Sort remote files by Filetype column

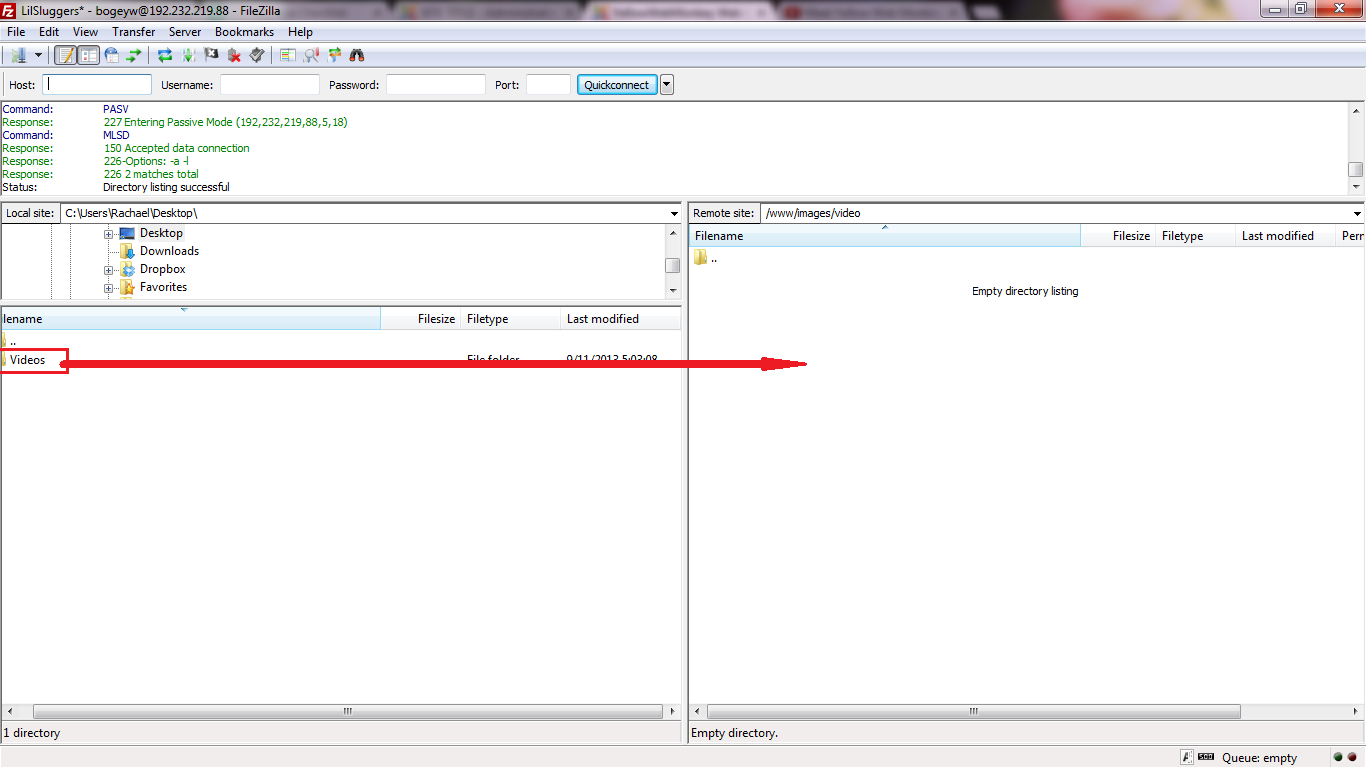pyautogui.click(x=1196, y=236)
